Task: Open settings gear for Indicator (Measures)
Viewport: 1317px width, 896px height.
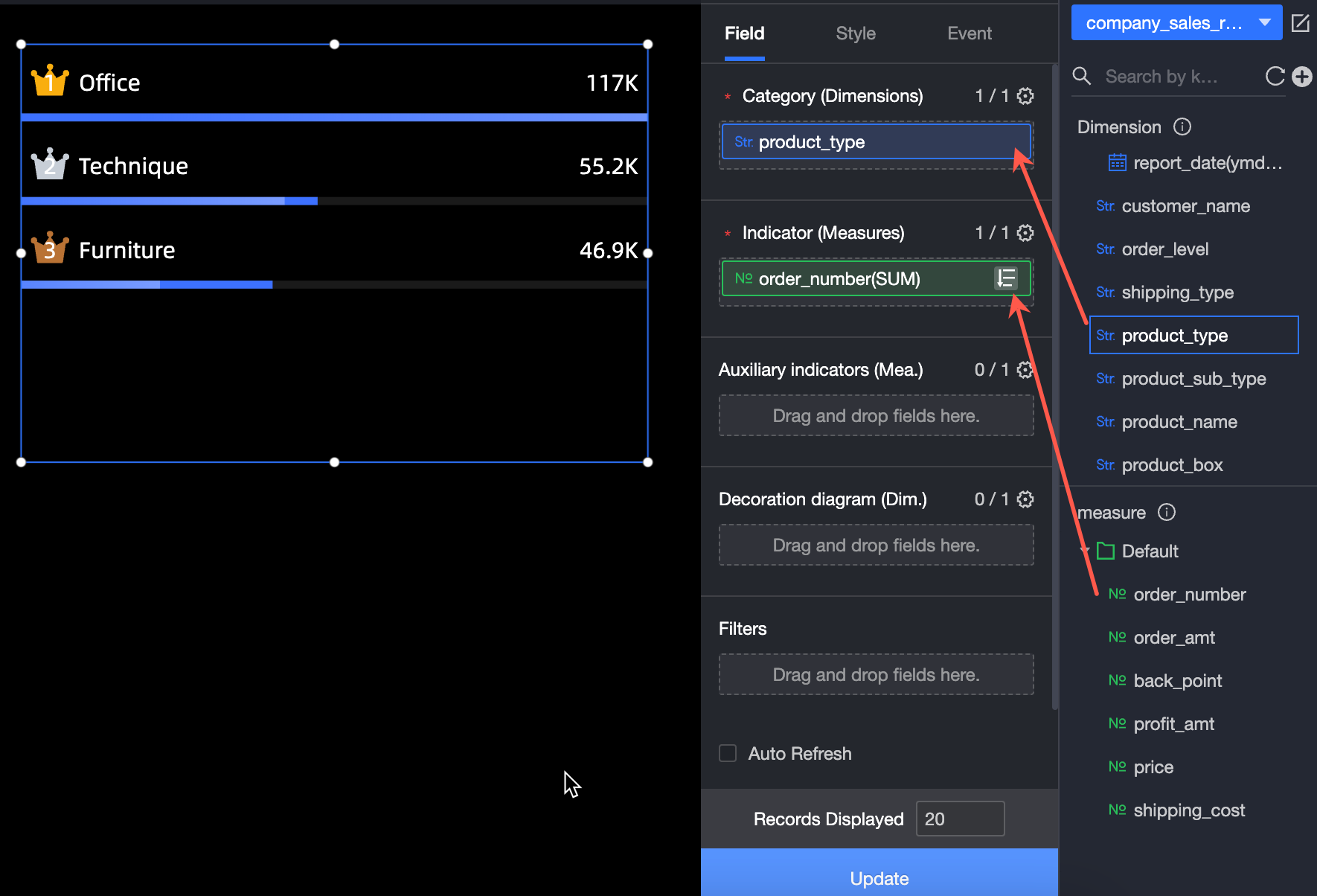Action: (x=1025, y=233)
